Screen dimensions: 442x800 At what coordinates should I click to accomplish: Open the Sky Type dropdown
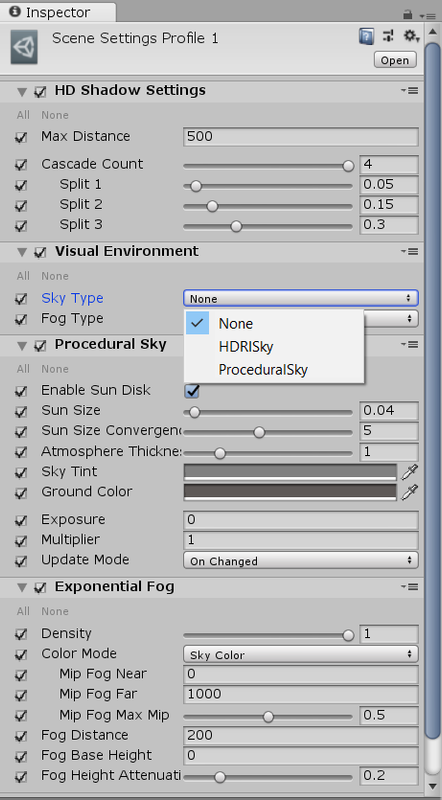(301, 298)
